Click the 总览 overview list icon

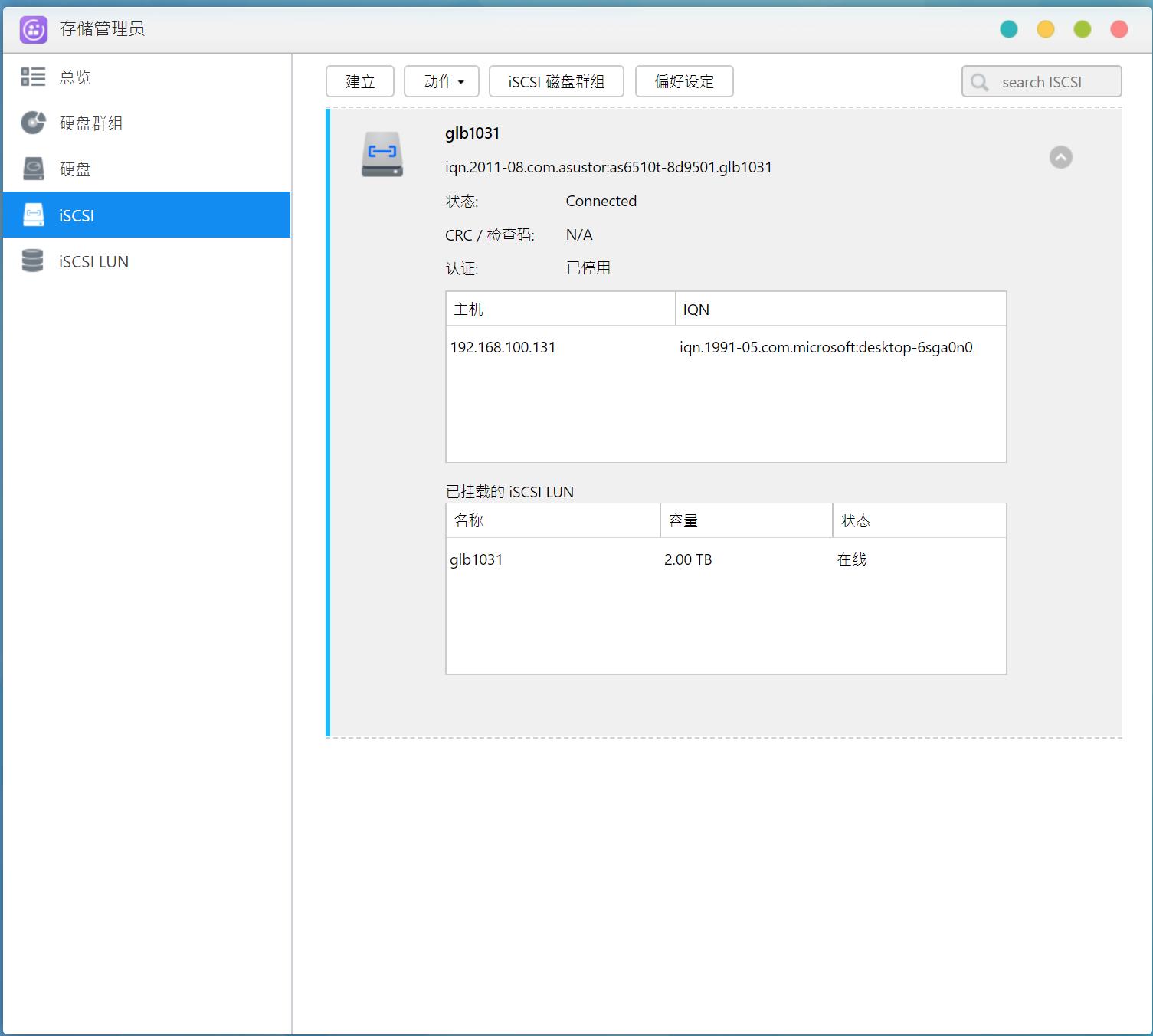click(x=33, y=77)
